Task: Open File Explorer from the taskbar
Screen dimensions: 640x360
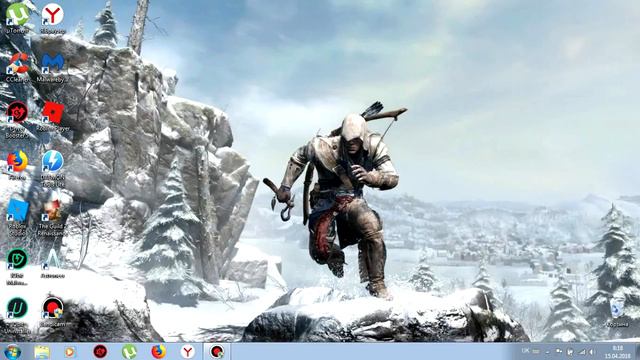Action: 42,351
